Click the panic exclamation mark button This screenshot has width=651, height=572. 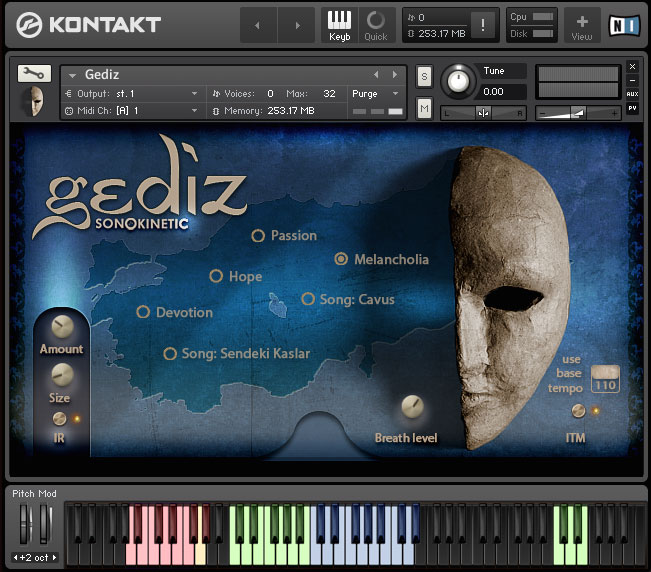pos(482,25)
